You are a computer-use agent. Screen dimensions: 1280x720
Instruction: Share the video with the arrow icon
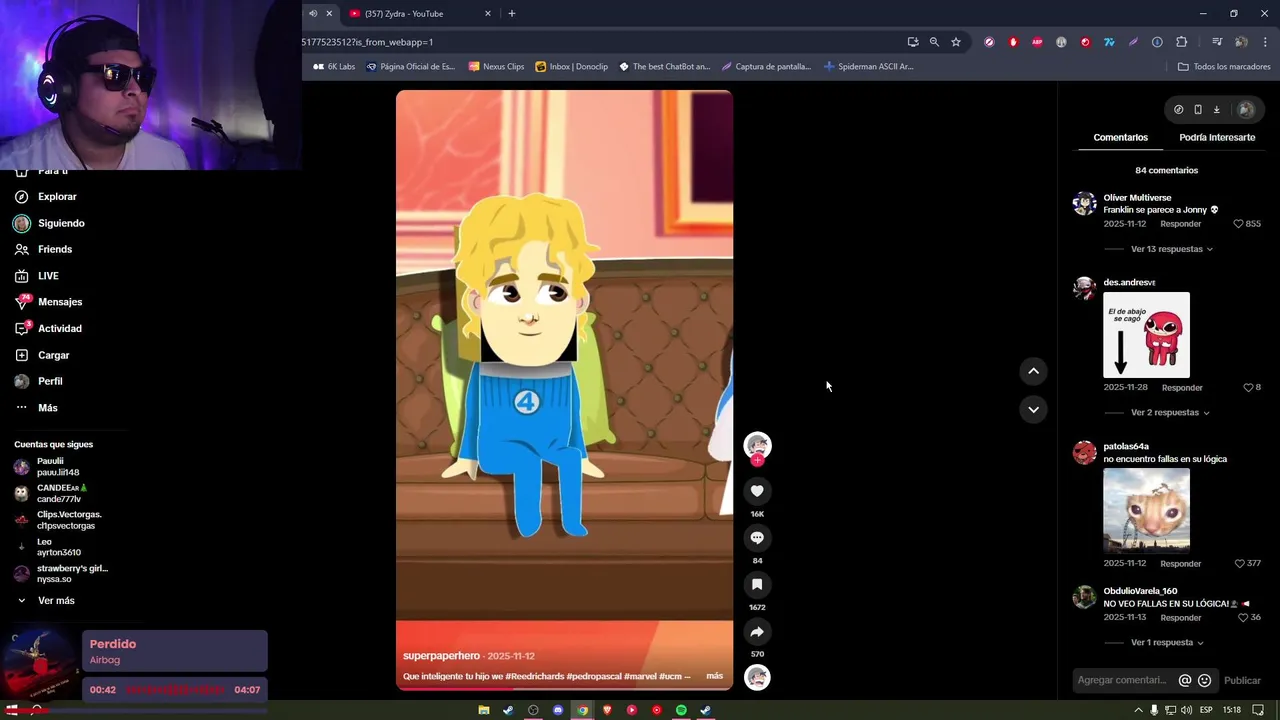[757, 632]
